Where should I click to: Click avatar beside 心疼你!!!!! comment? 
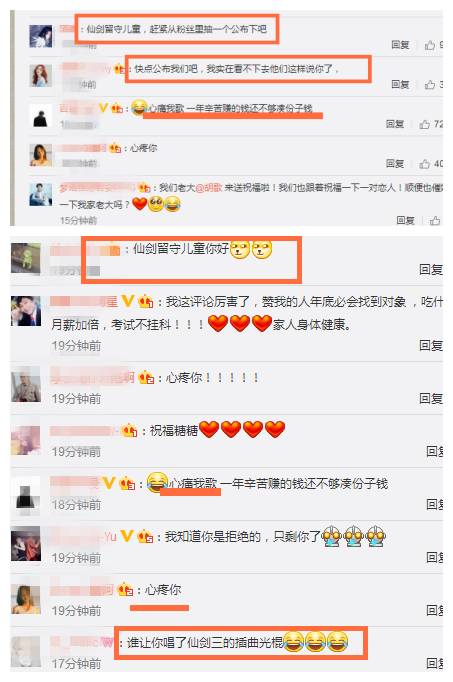point(26,385)
